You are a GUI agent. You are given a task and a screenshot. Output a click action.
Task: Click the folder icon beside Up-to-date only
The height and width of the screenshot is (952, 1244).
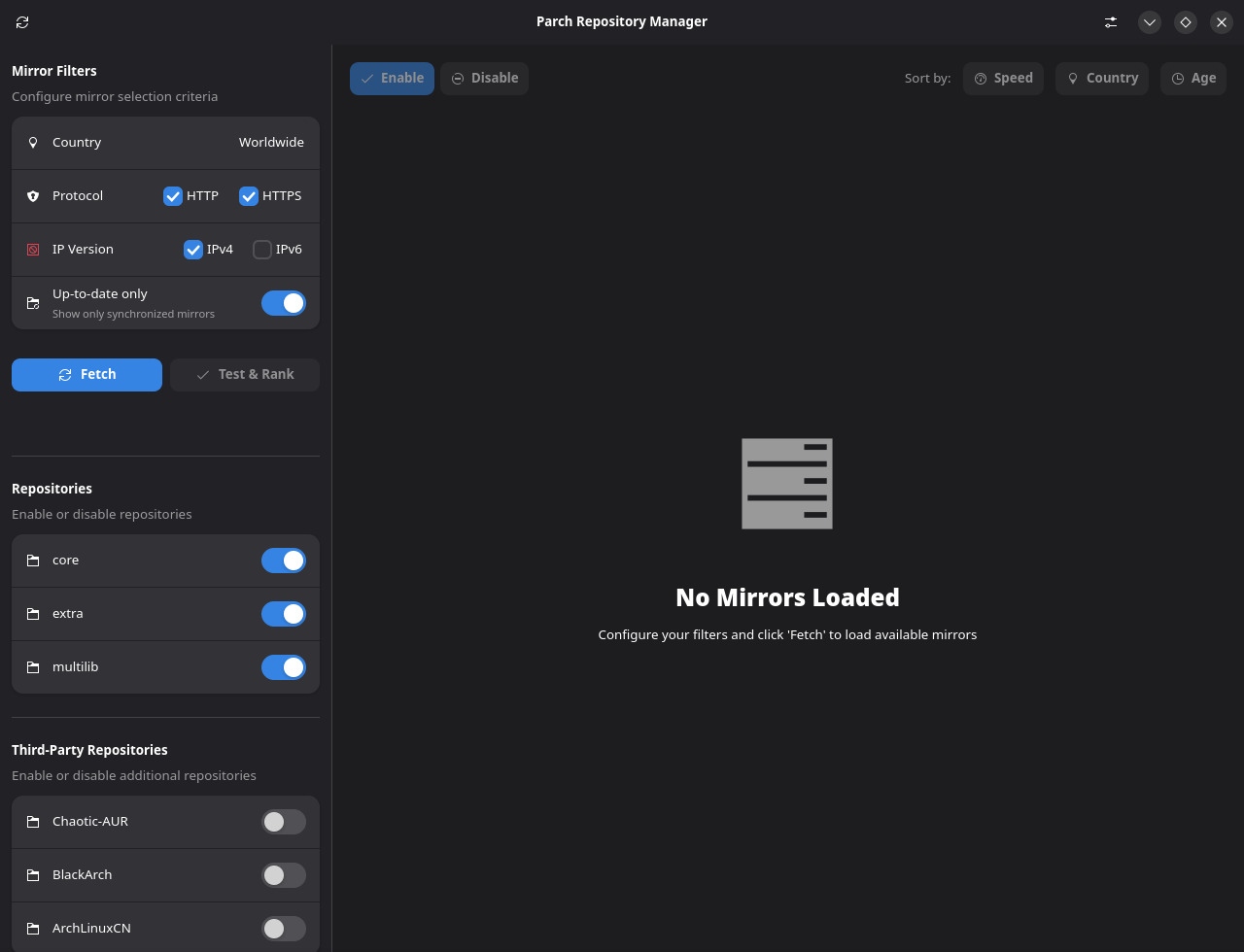click(x=33, y=303)
